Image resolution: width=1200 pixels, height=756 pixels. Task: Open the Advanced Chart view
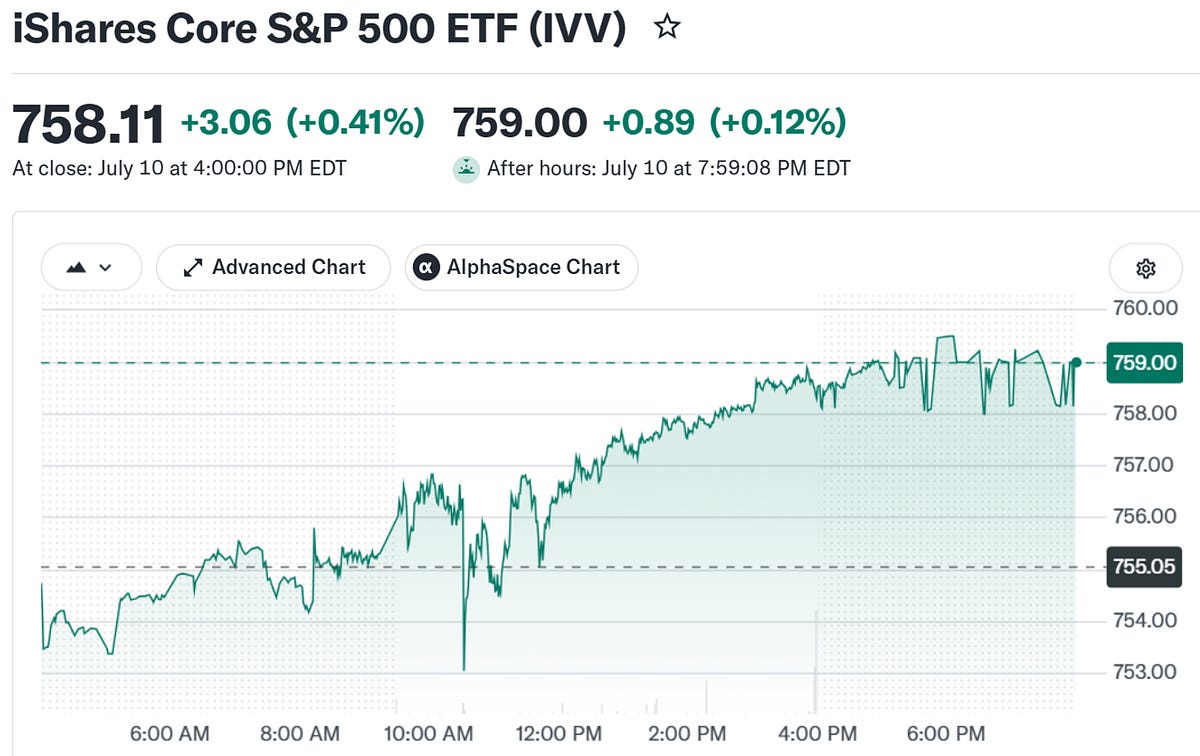point(274,267)
